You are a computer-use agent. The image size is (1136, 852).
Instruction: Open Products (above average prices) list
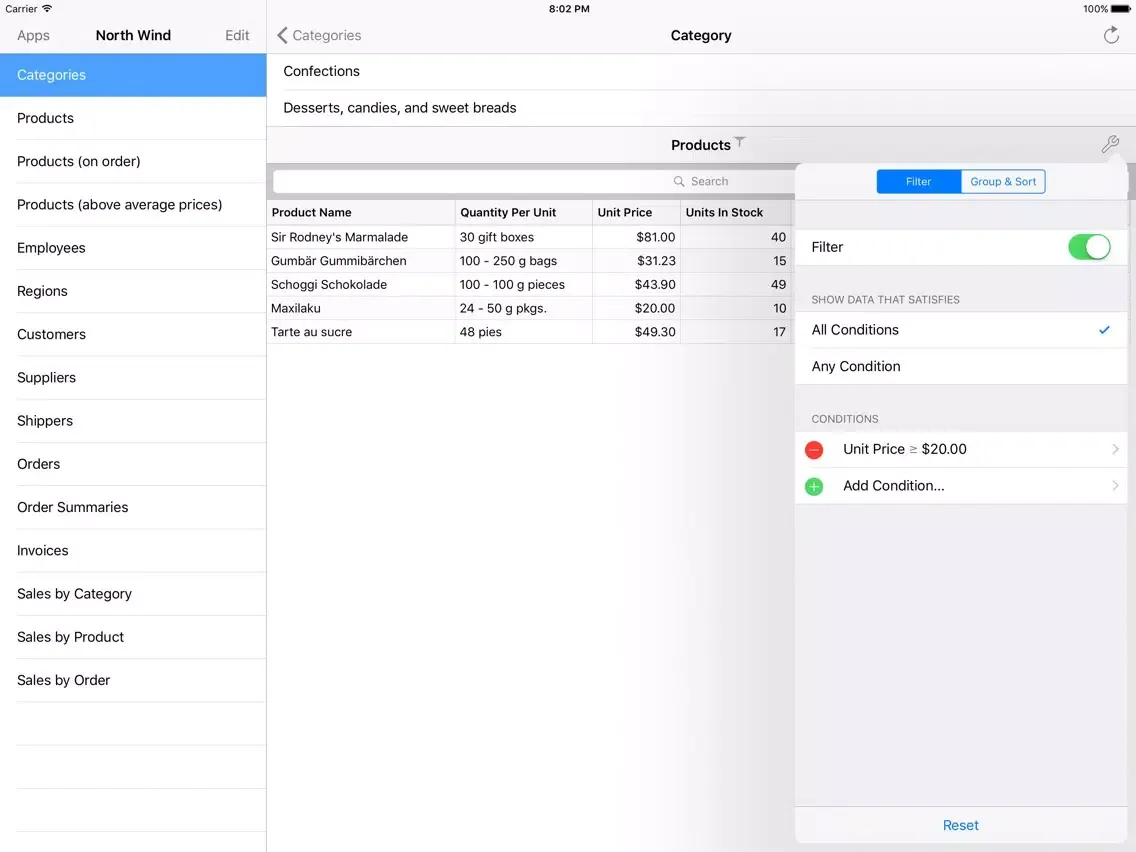(133, 204)
